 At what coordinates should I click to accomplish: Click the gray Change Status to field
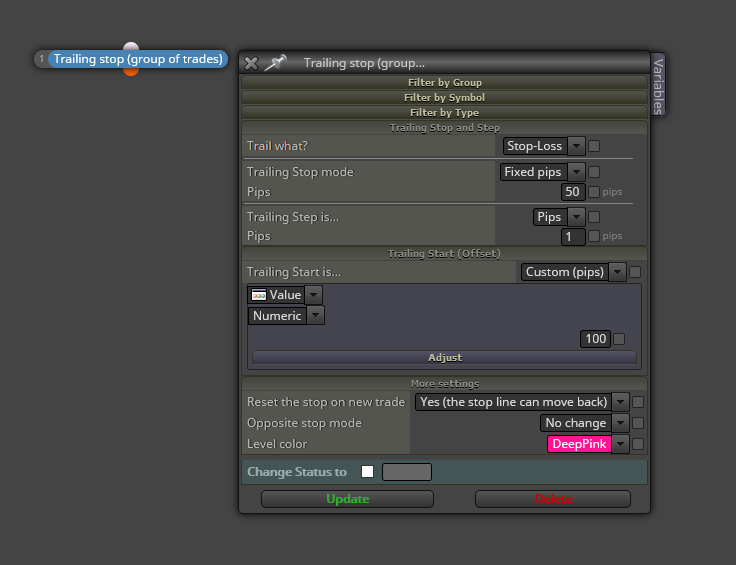coord(407,472)
